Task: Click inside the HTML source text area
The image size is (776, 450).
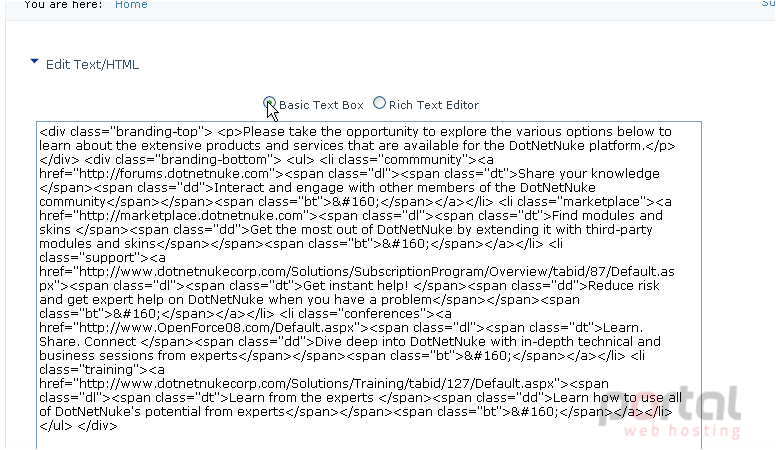Action: pyautogui.click(x=369, y=286)
